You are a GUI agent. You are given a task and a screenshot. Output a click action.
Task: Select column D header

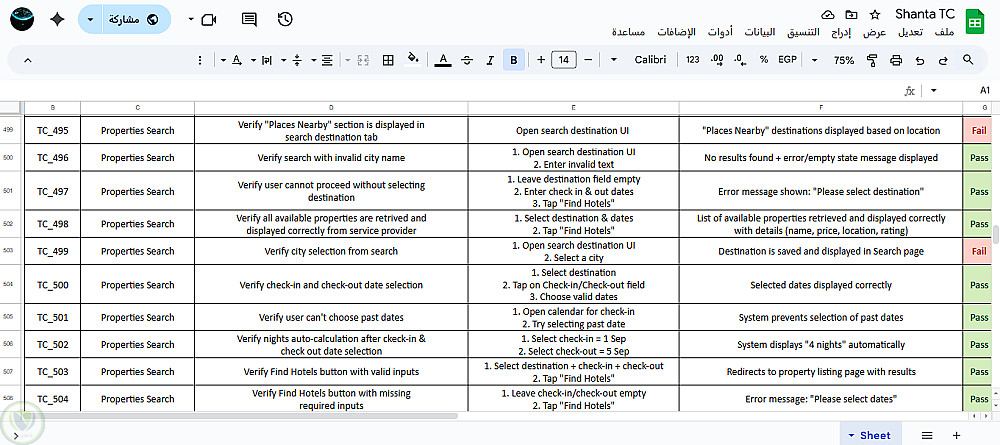pyautogui.click(x=330, y=108)
